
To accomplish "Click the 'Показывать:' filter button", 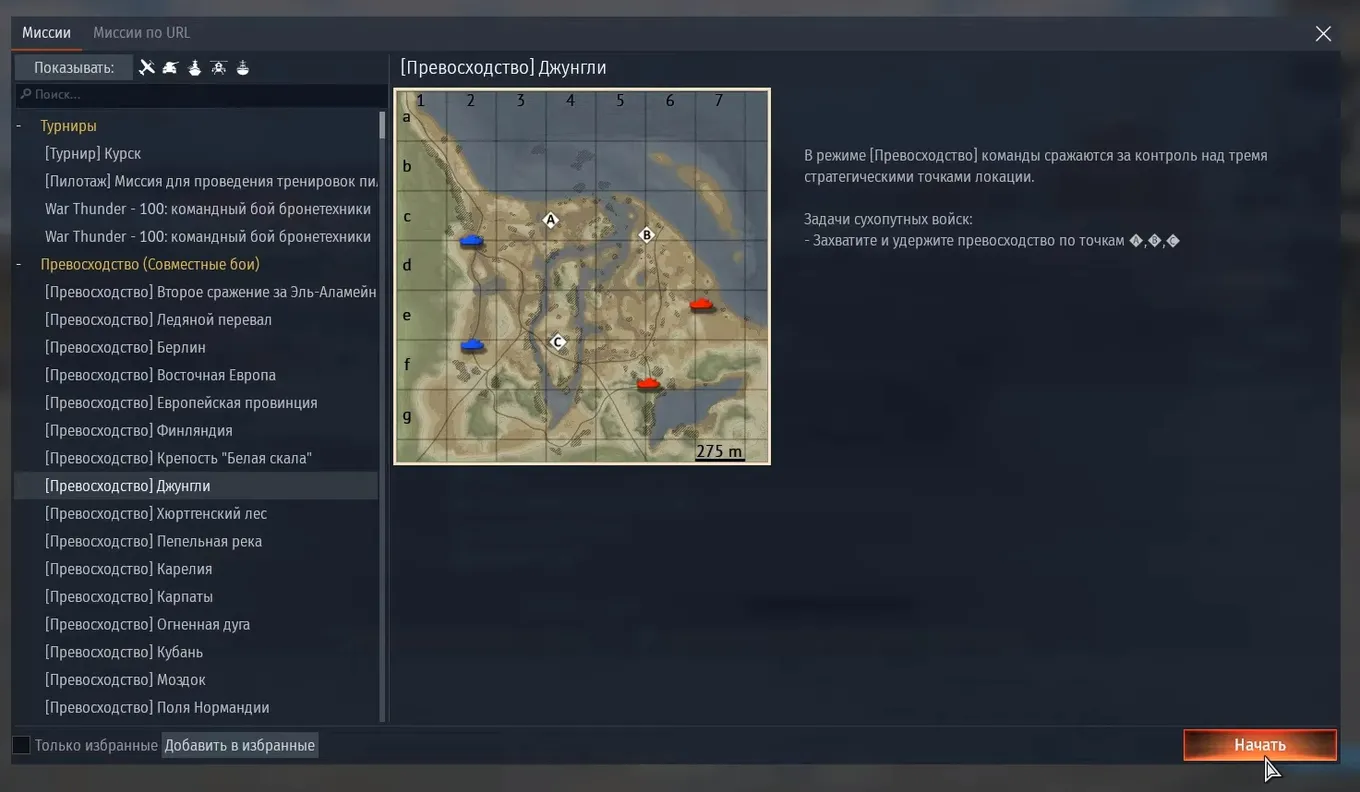I will coord(74,68).
